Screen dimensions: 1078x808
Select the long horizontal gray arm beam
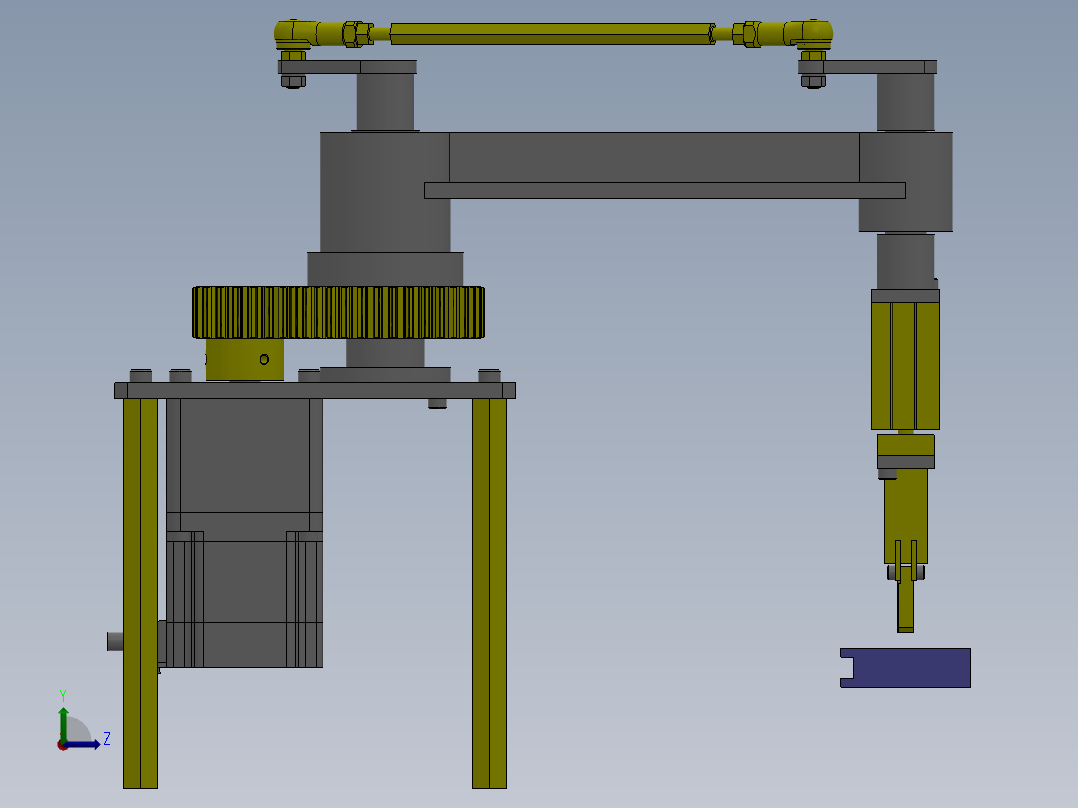(x=654, y=157)
